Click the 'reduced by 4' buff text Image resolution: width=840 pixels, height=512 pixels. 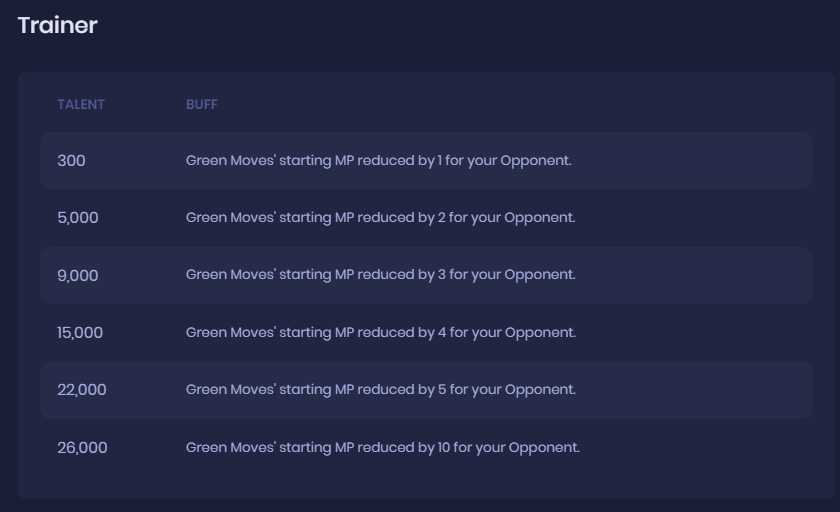tap(381, 333)
